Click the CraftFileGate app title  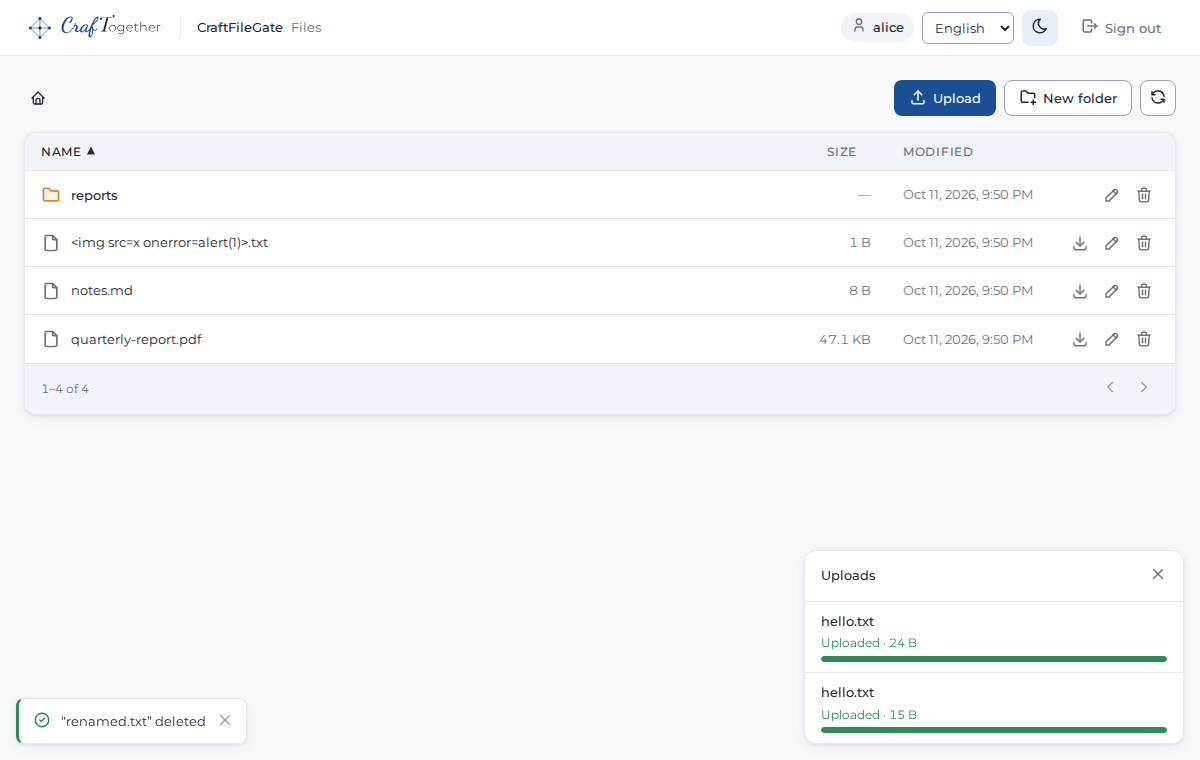[x=240, y=28]
